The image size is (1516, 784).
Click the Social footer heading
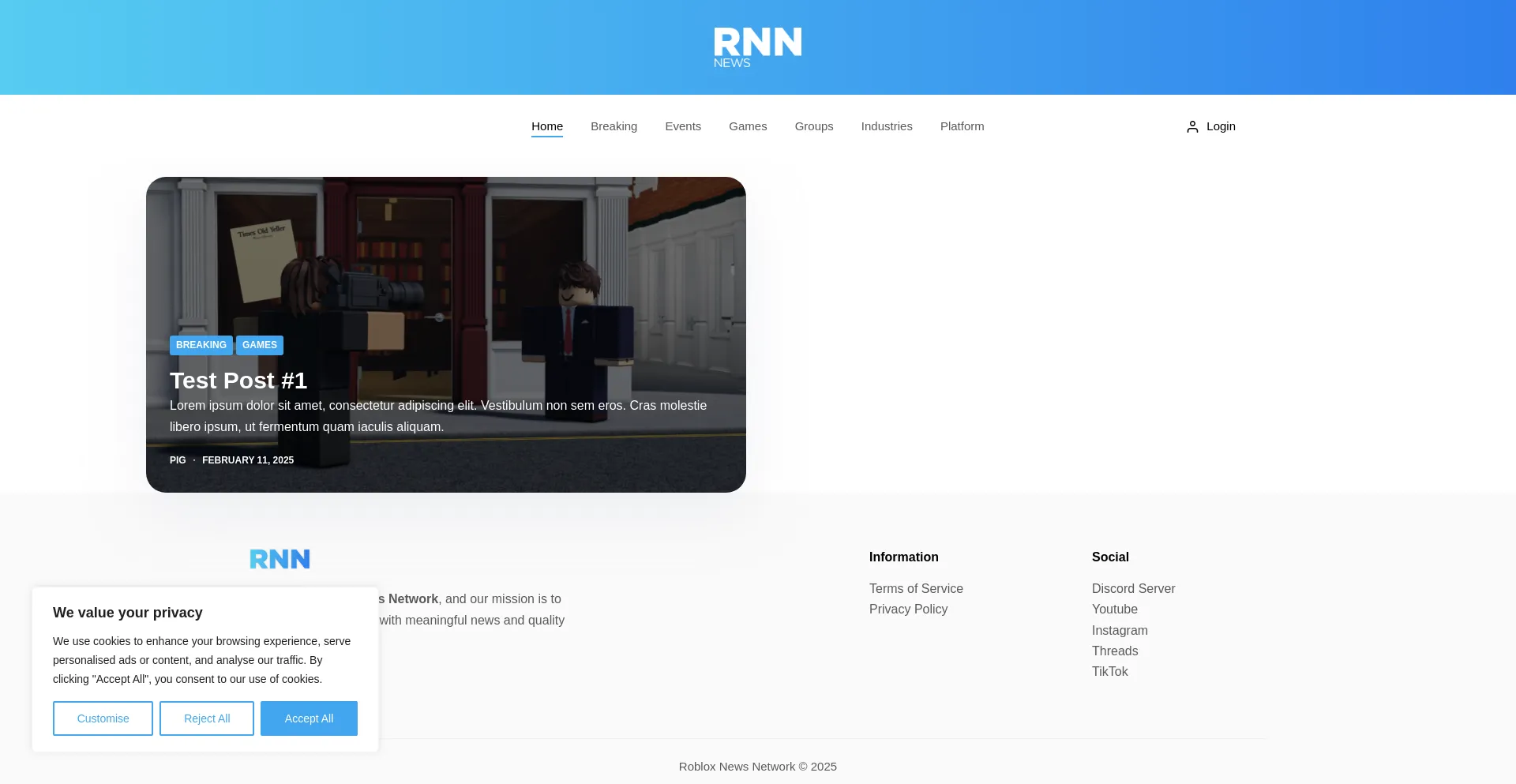click(1110, 557)
